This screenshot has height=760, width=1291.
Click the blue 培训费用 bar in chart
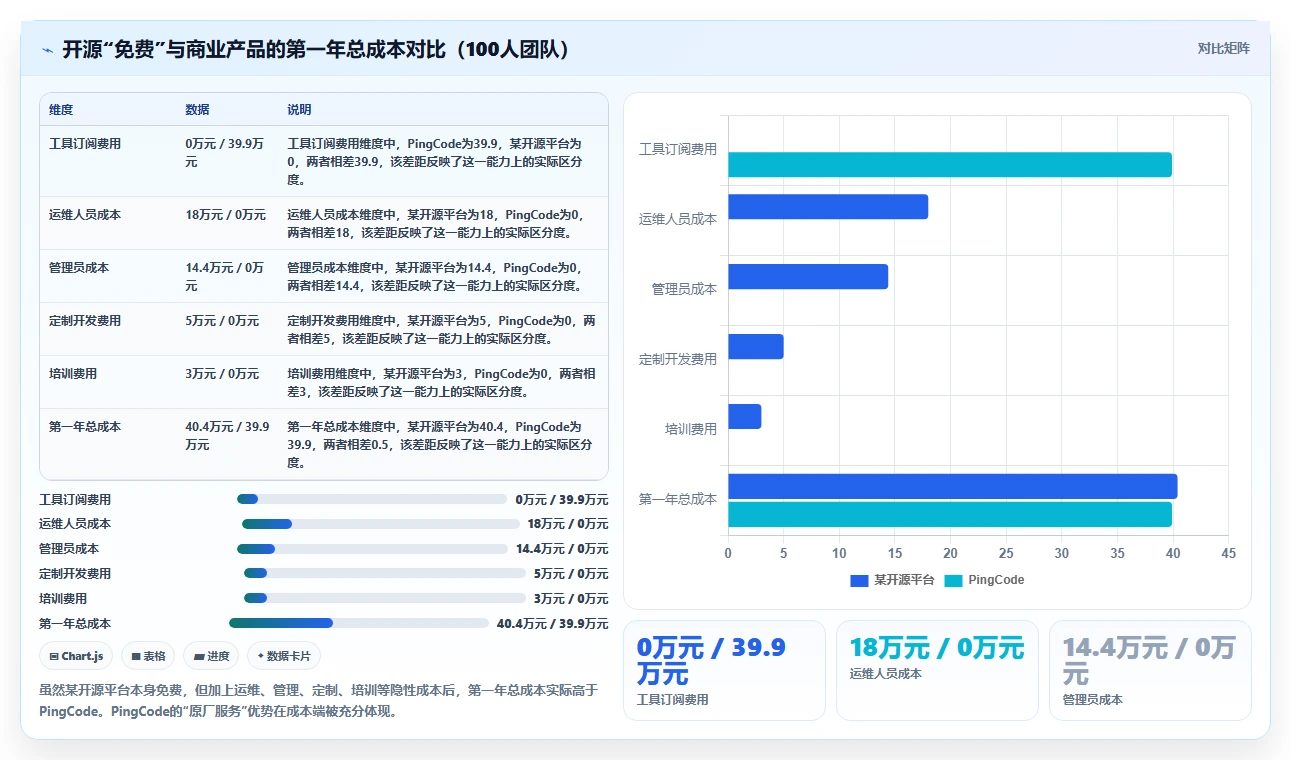coord(745,417)
